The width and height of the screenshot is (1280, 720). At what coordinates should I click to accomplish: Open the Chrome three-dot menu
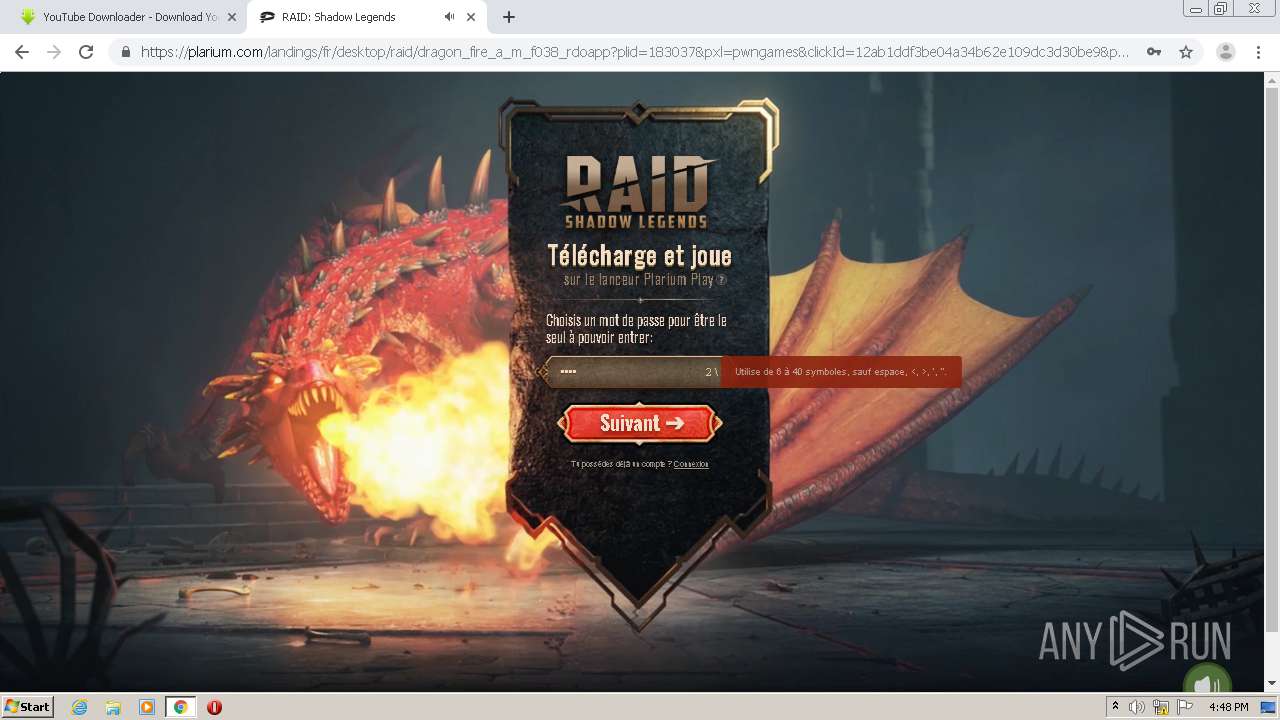click(x=1258, y=52)
